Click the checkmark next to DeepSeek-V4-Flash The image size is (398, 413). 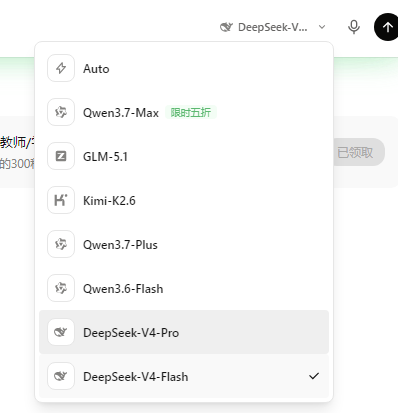tap(314, 376)
